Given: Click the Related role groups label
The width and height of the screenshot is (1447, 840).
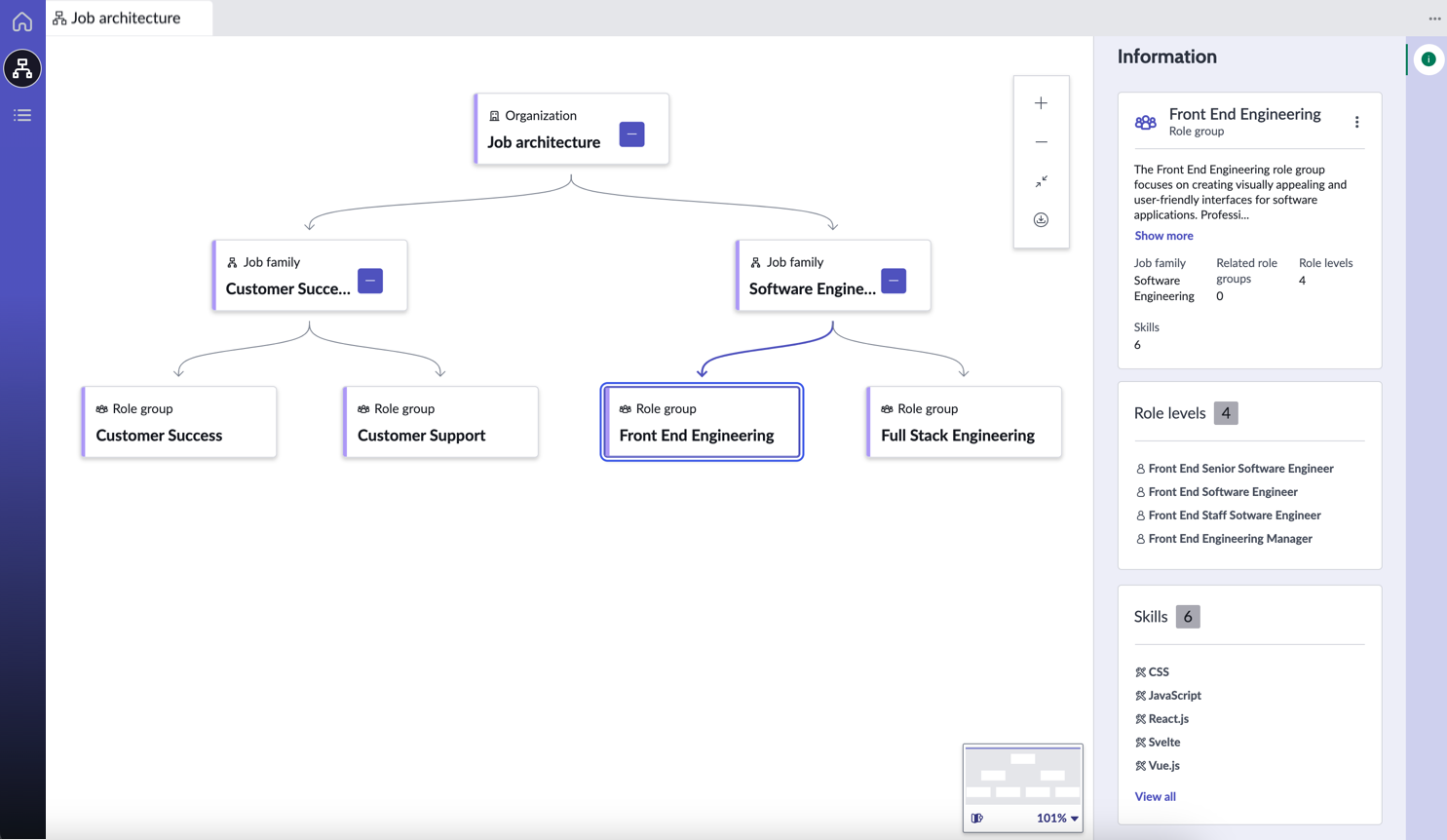Looking at the screenshot, I should click(1246, 271).
